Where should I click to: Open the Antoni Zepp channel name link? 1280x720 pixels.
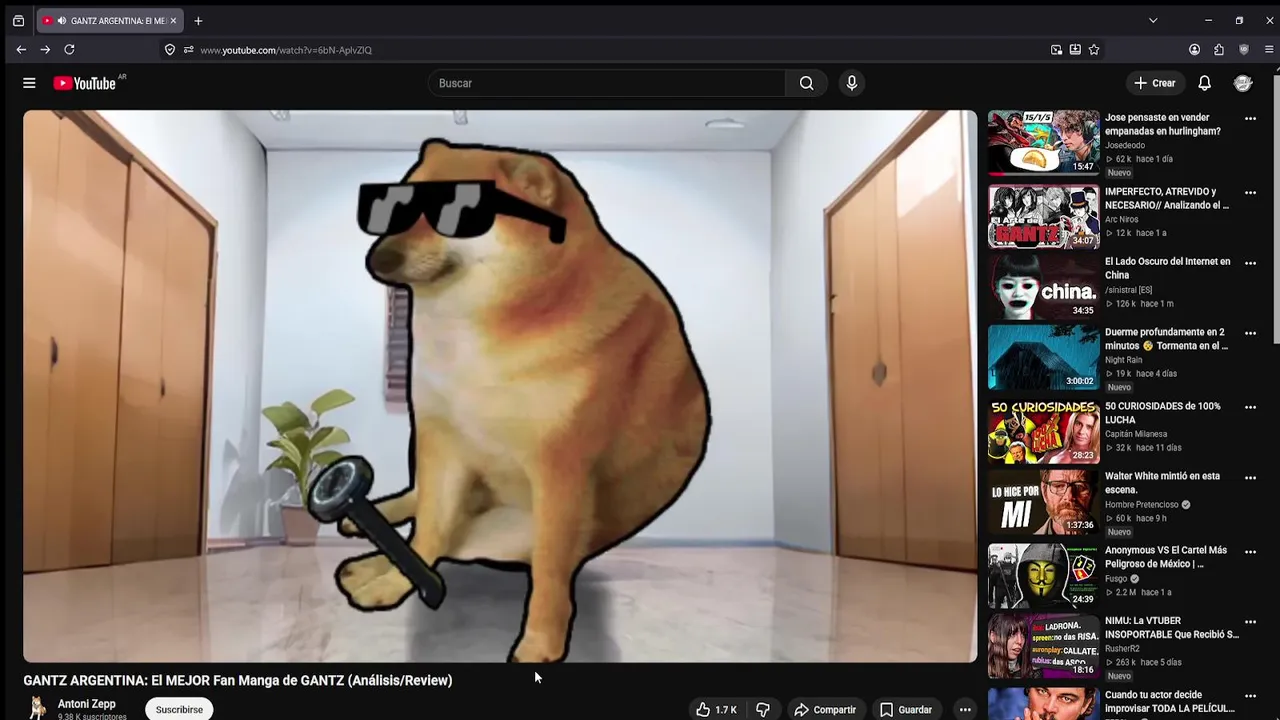pos(87,704)
